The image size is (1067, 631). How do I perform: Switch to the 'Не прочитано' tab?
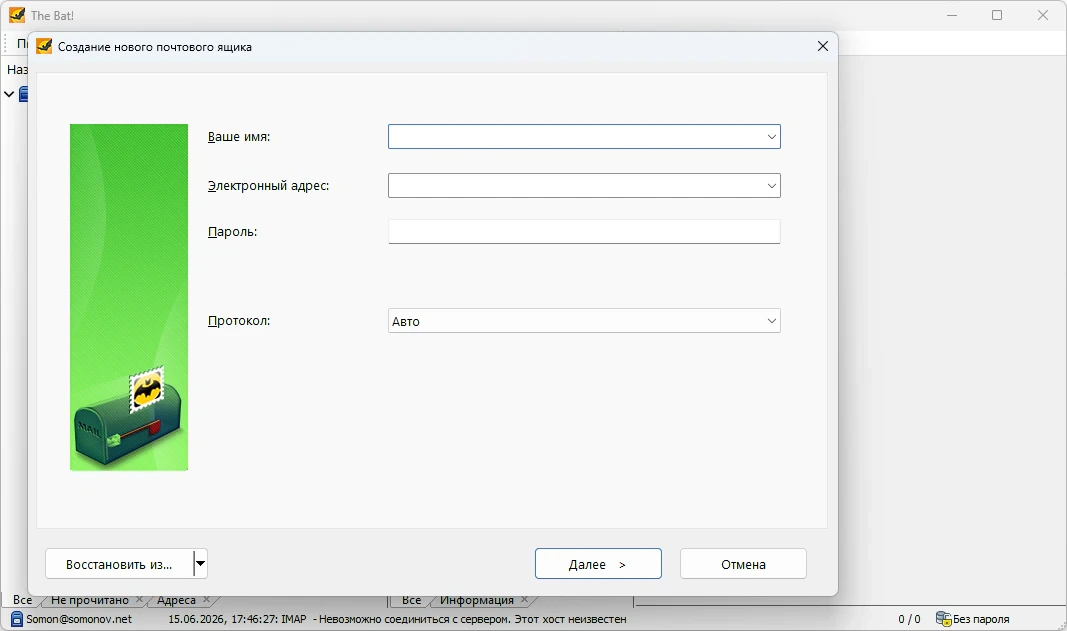coord(90,600)
